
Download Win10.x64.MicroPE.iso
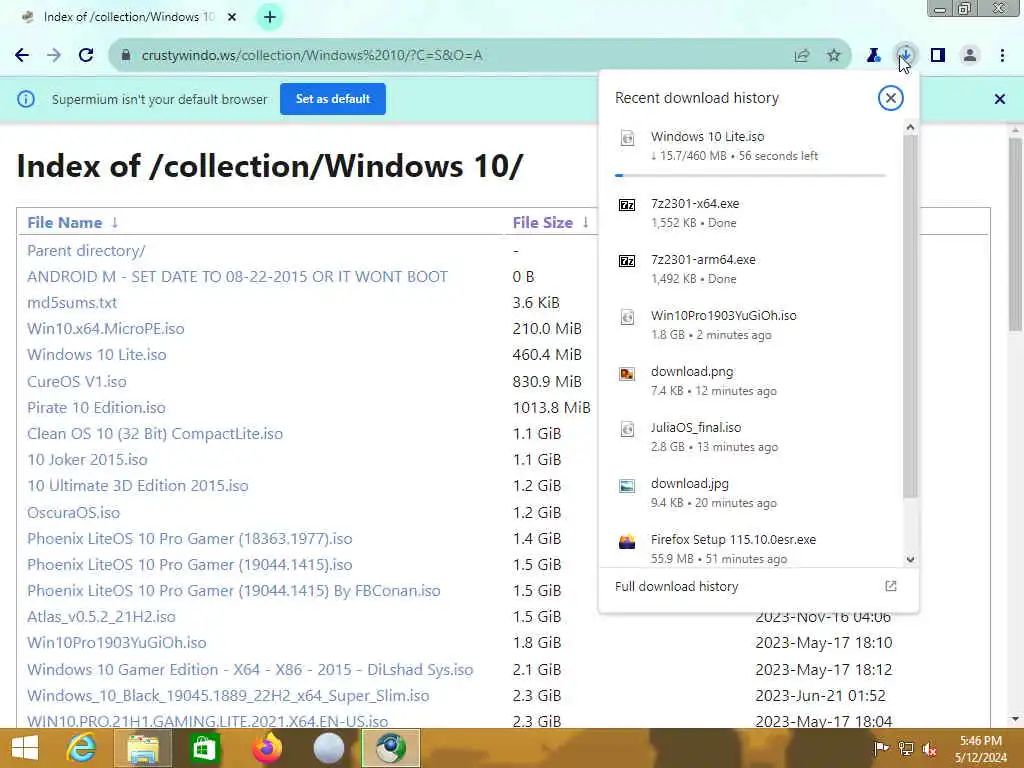point(106,328)
